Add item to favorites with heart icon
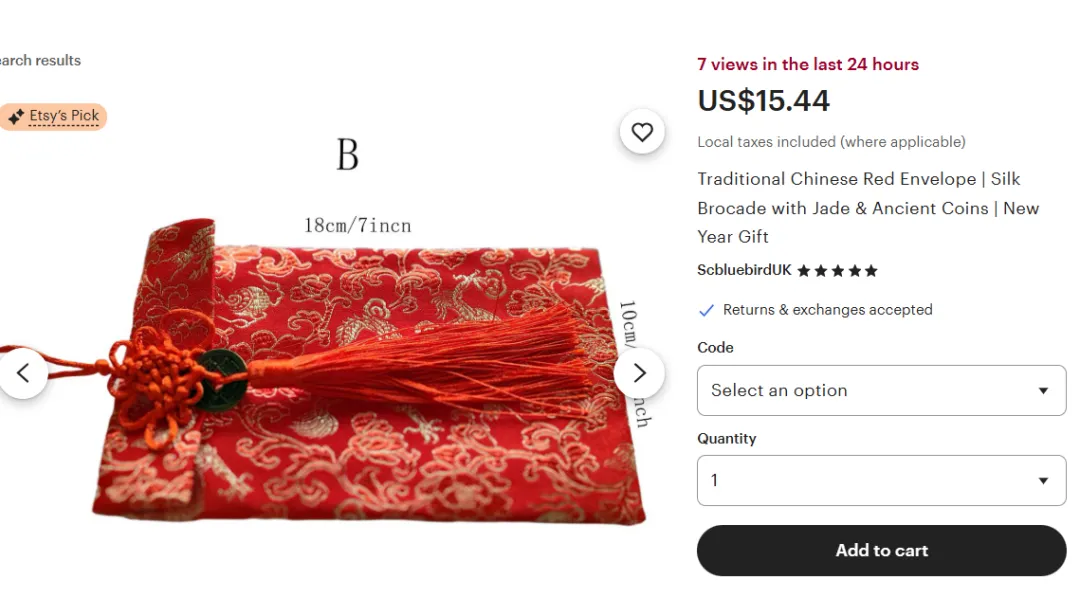1080x616 pixels. pyautogui.click(x=642, y=132)
